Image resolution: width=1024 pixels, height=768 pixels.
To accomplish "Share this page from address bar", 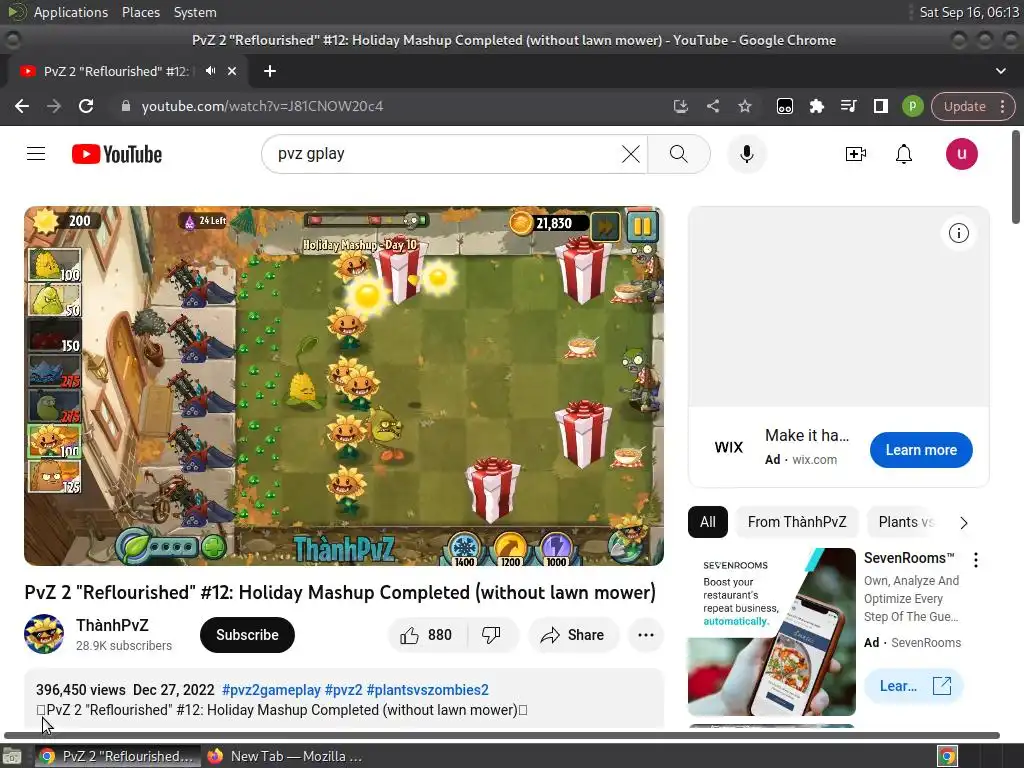I will coord(712,106).
